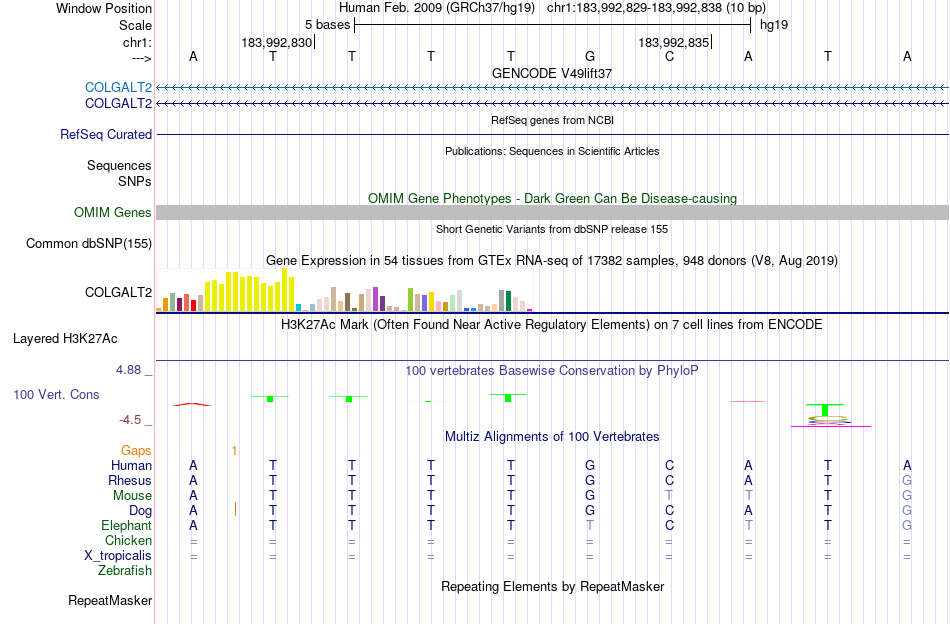Viewport: 950px width, 624px height.
Task: Click the Sequences track label
Action: 119,165
